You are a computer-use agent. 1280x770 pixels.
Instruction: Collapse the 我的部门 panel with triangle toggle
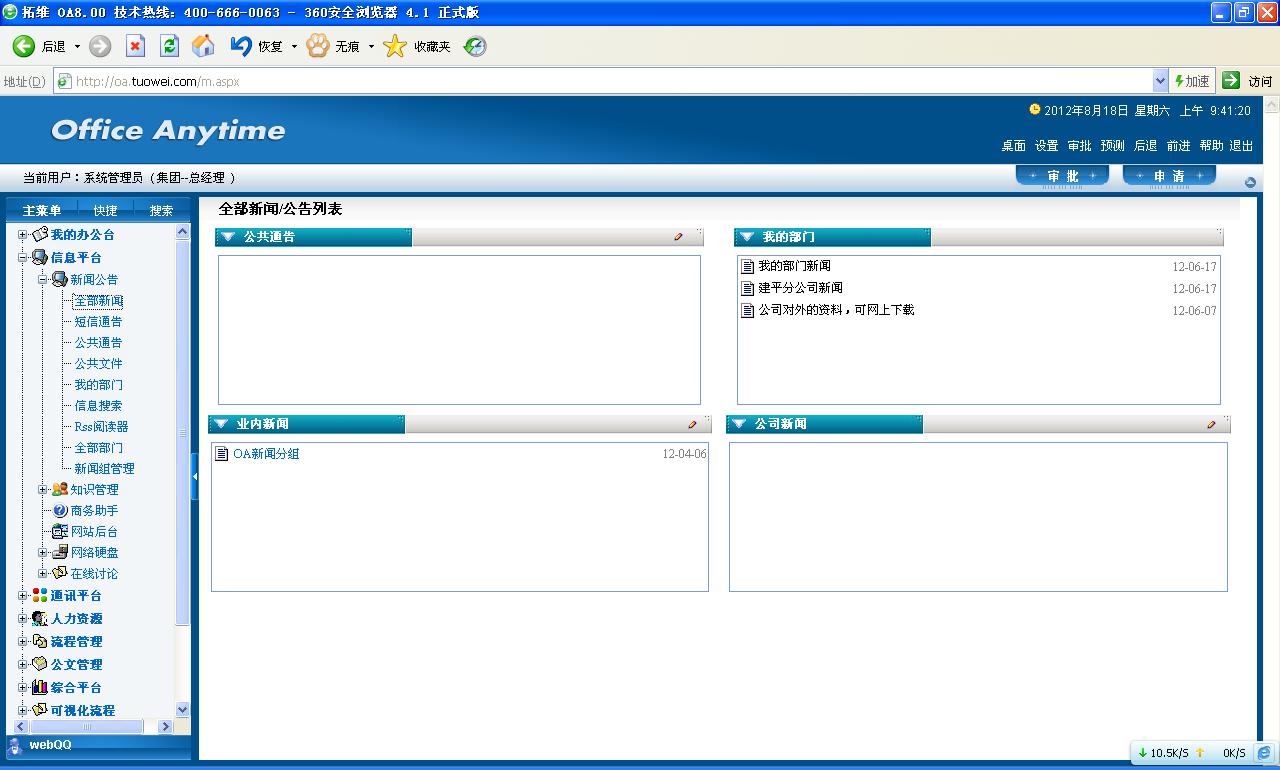tap(746, 237)
